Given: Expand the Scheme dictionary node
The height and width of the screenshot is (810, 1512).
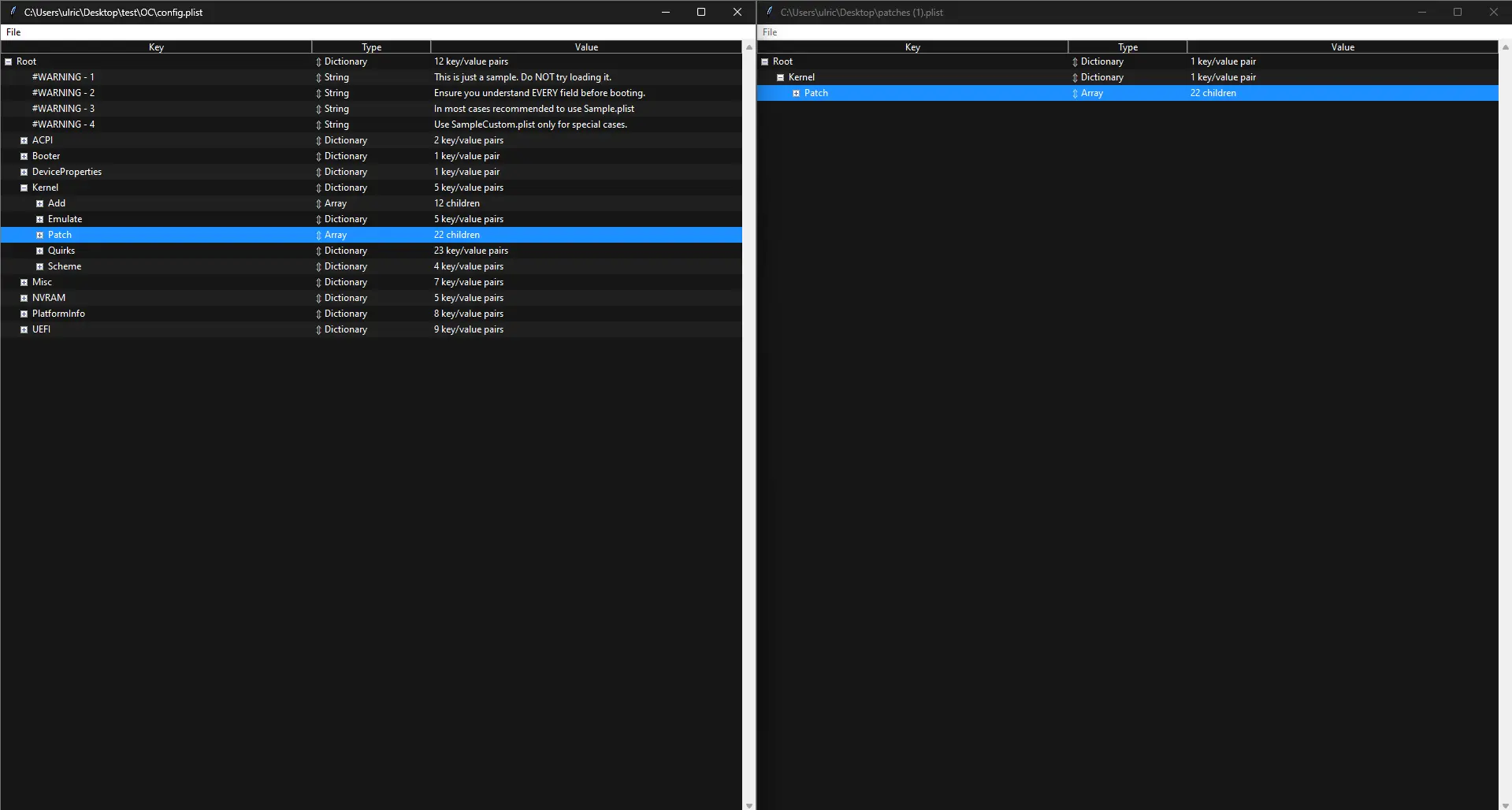Looking at the screenshot, I should [x=39, y=266].
